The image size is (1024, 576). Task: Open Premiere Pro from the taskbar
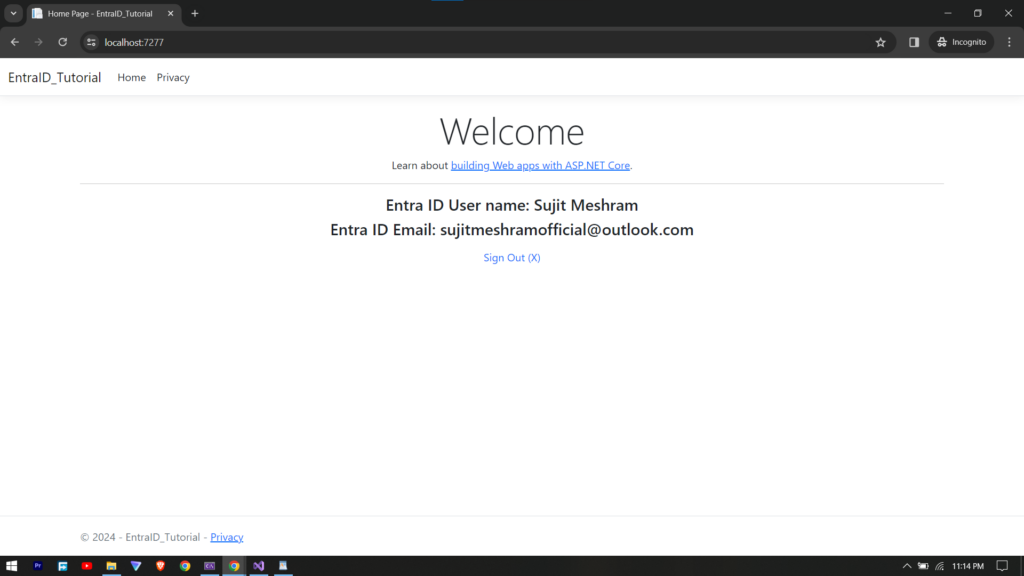tap(38, 566)
